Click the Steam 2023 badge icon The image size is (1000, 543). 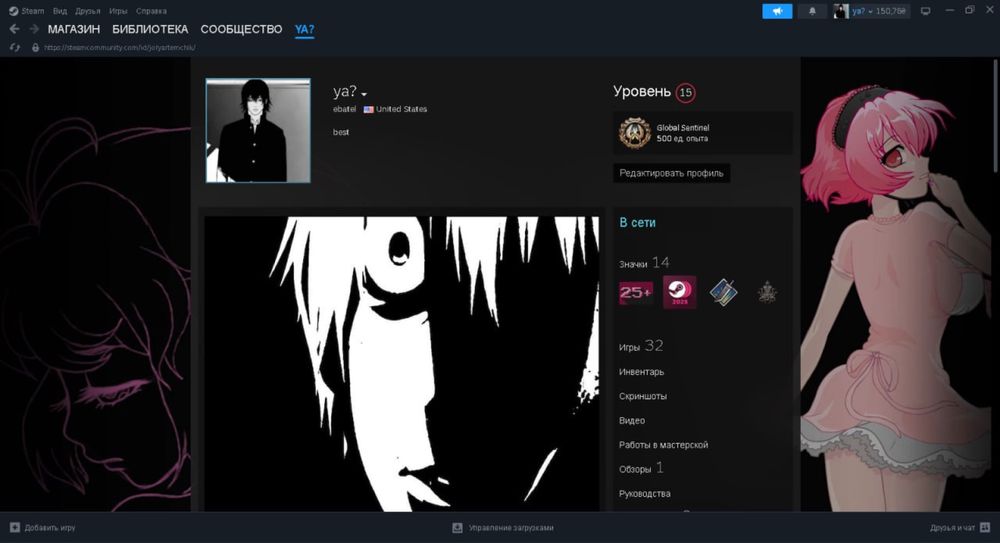pyautogui.click(x=680, y=292)
